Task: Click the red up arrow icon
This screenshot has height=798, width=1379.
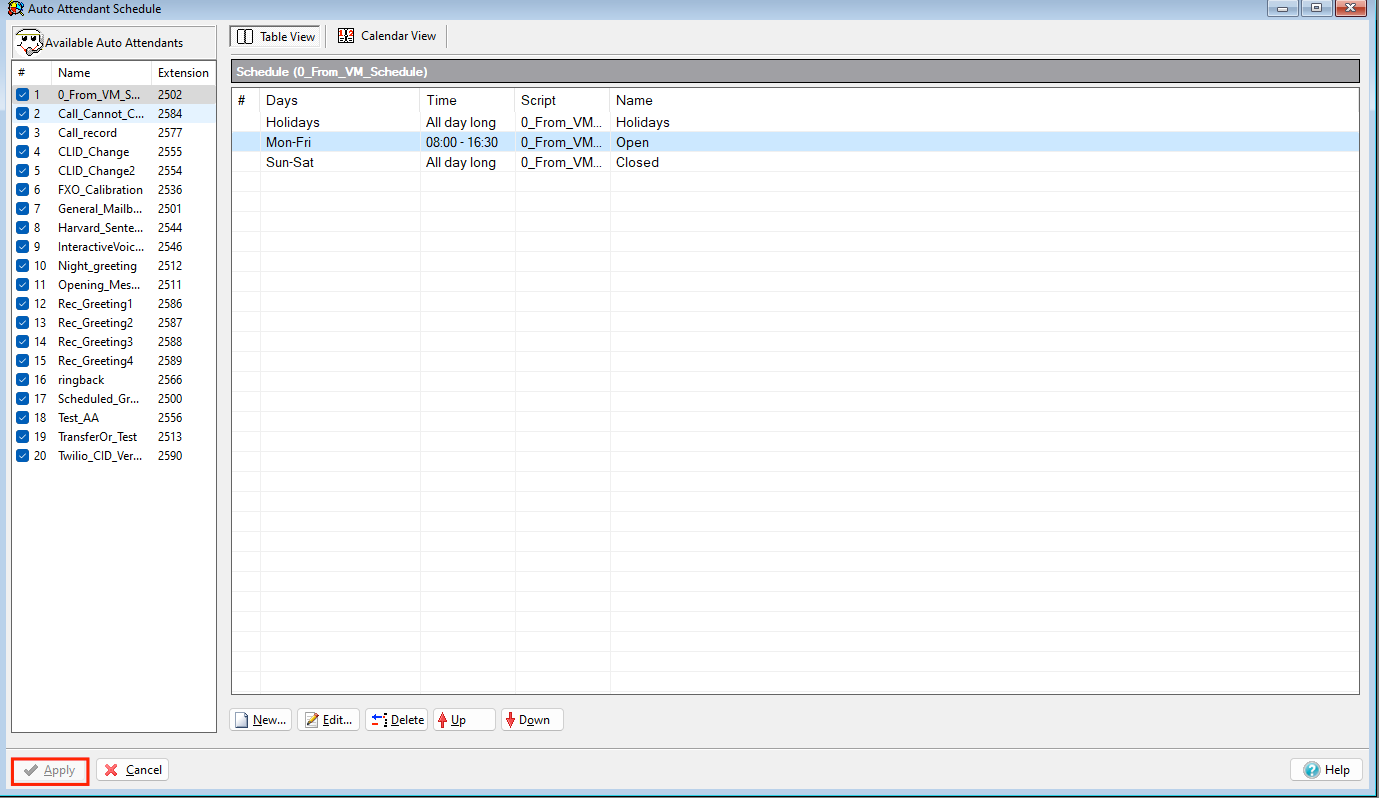Action: (x=443, y=720)
